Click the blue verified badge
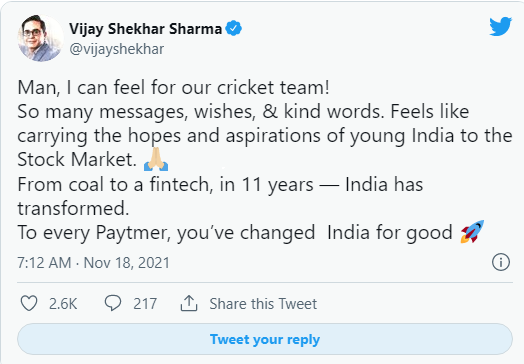The height and width of the screenshot is (364, 524). 234,28
